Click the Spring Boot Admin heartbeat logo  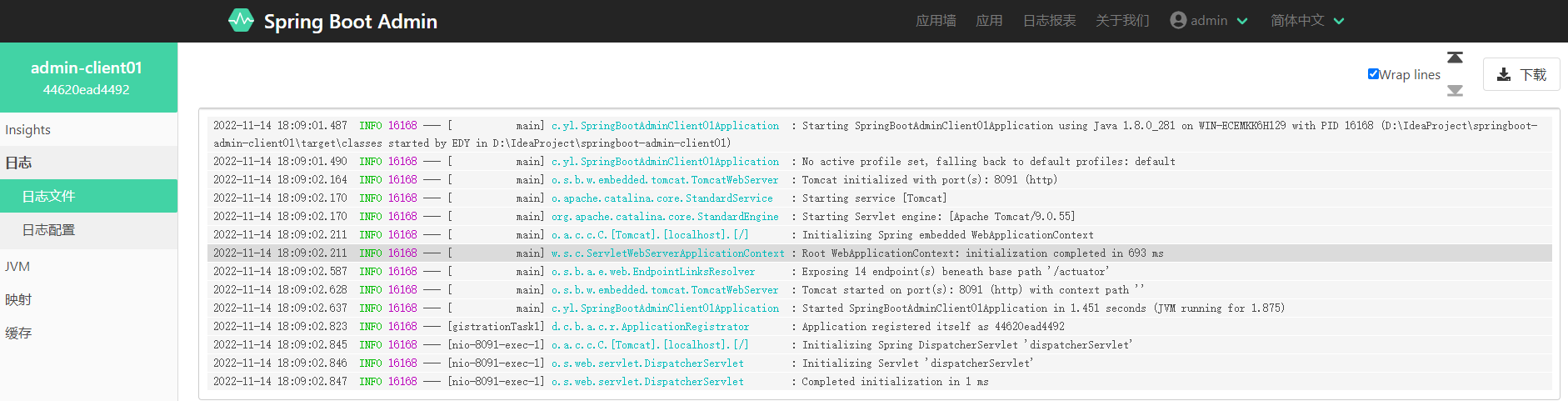pos(241,21)
